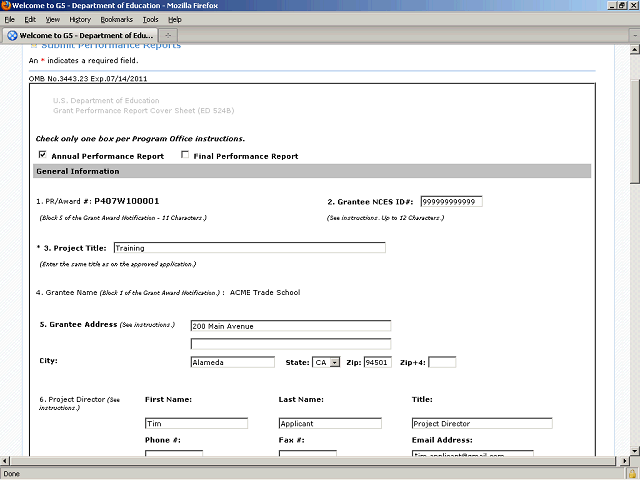Open a new tab with plus button
The height and width of the screenshot is (480, 640).
168,36
